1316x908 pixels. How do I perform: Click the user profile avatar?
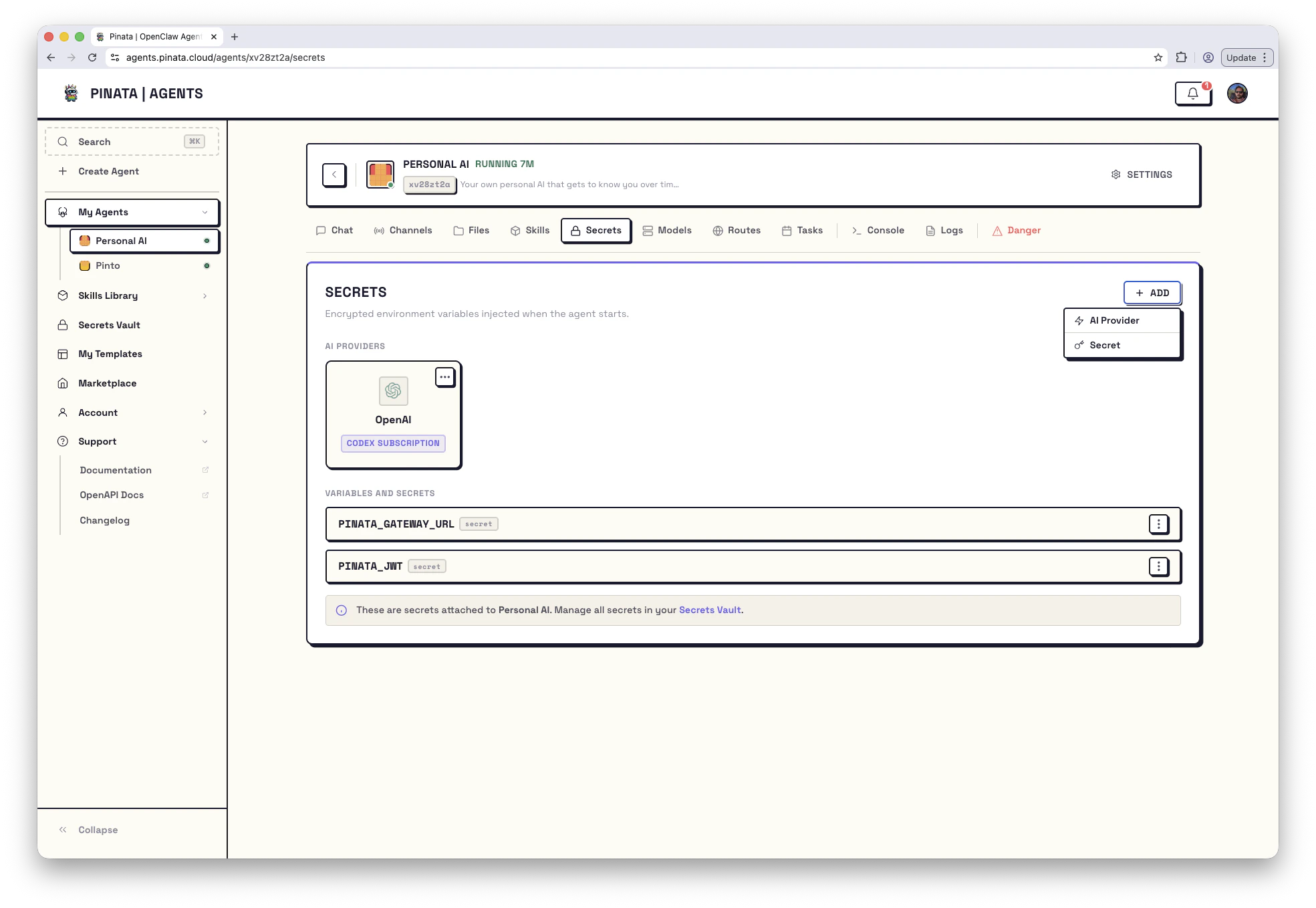coord(1237,94)
